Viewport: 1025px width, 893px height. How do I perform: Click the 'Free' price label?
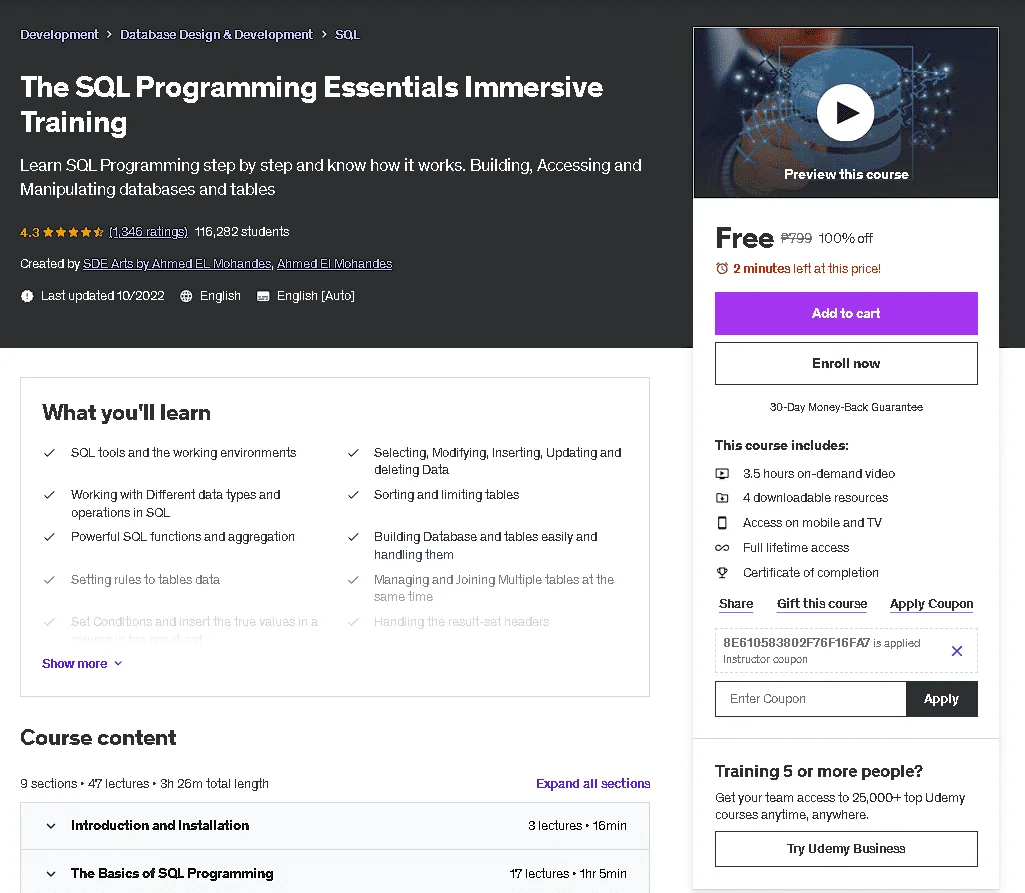(x=745, y=238)
